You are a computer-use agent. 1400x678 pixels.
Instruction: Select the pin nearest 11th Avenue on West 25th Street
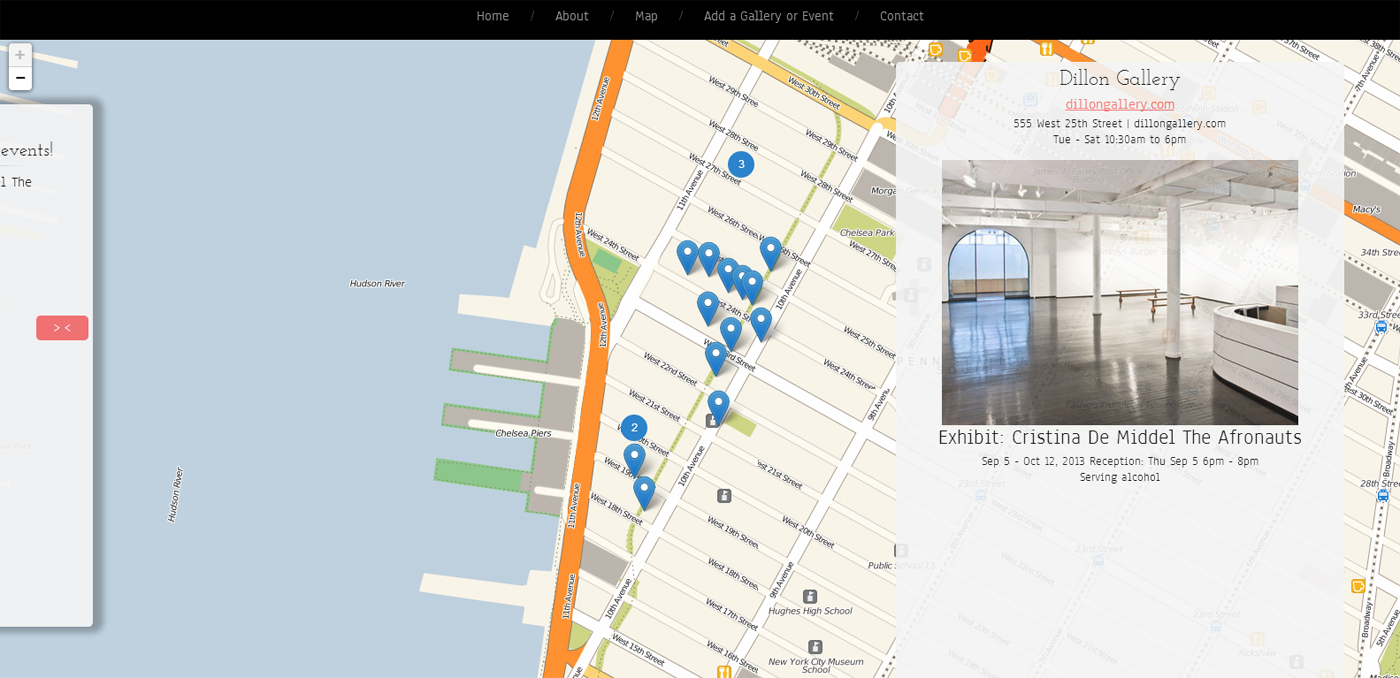pyautogui.click(x=687, y=258)
